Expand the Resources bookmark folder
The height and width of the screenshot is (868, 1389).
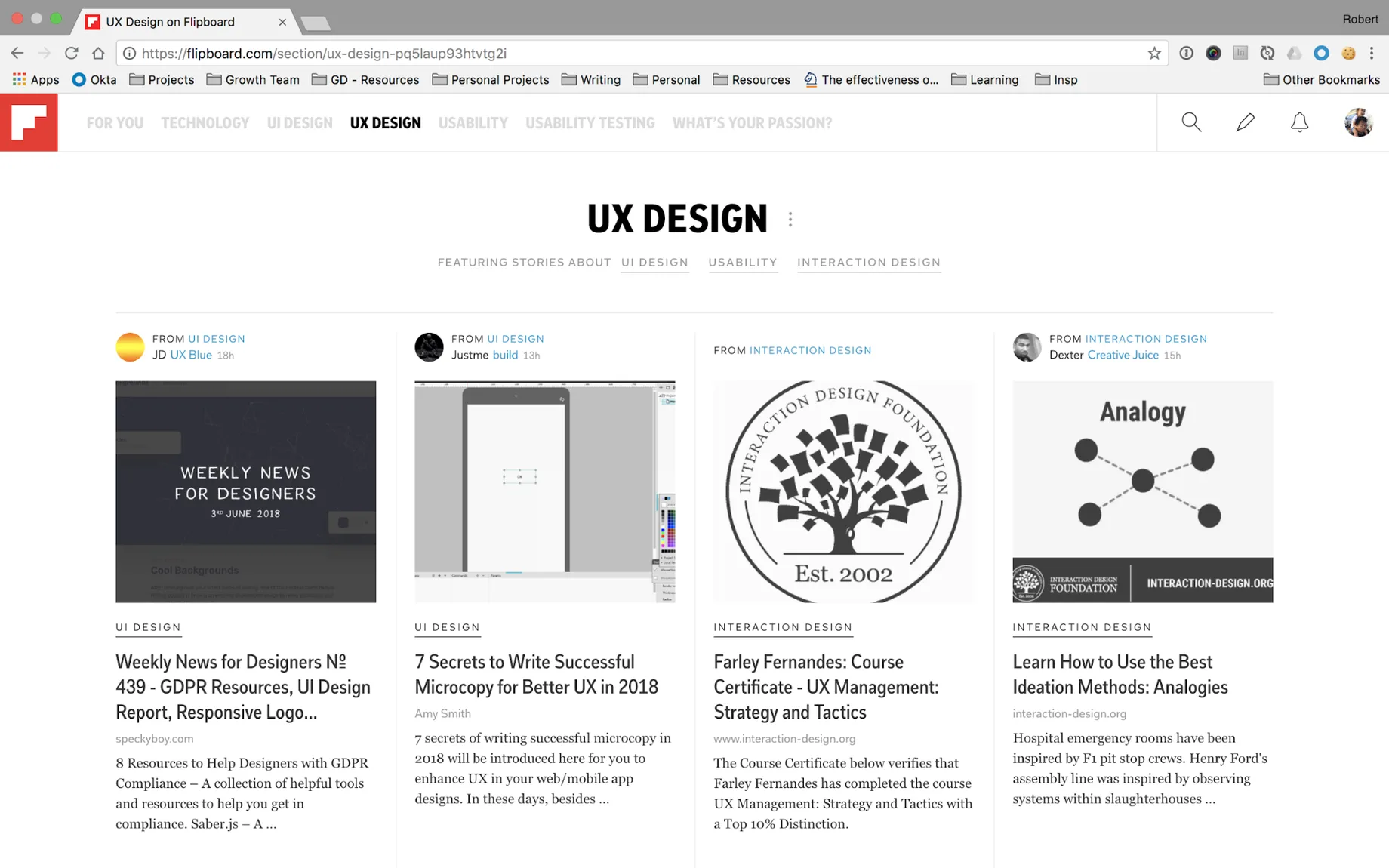[751, 79]
